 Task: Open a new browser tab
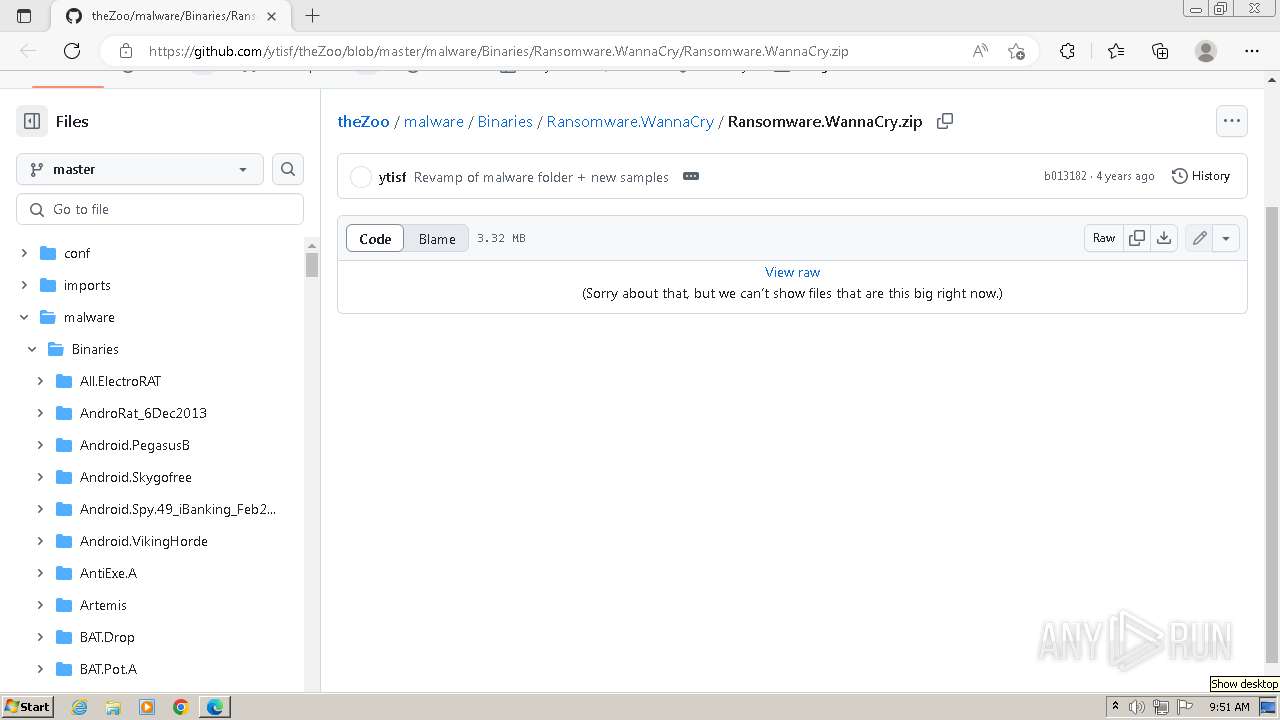[312, 16]
